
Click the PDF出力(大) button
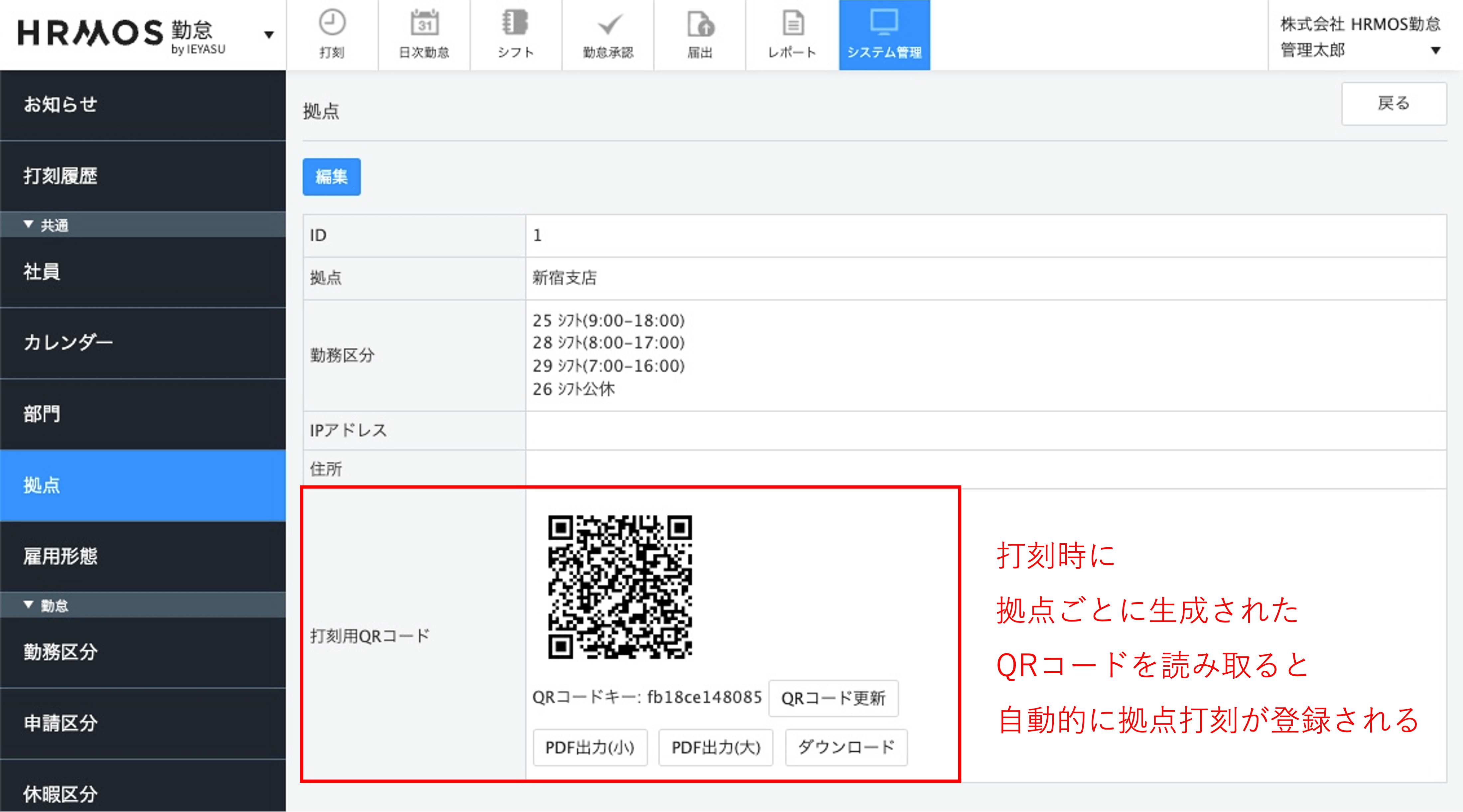pos(716,747)
